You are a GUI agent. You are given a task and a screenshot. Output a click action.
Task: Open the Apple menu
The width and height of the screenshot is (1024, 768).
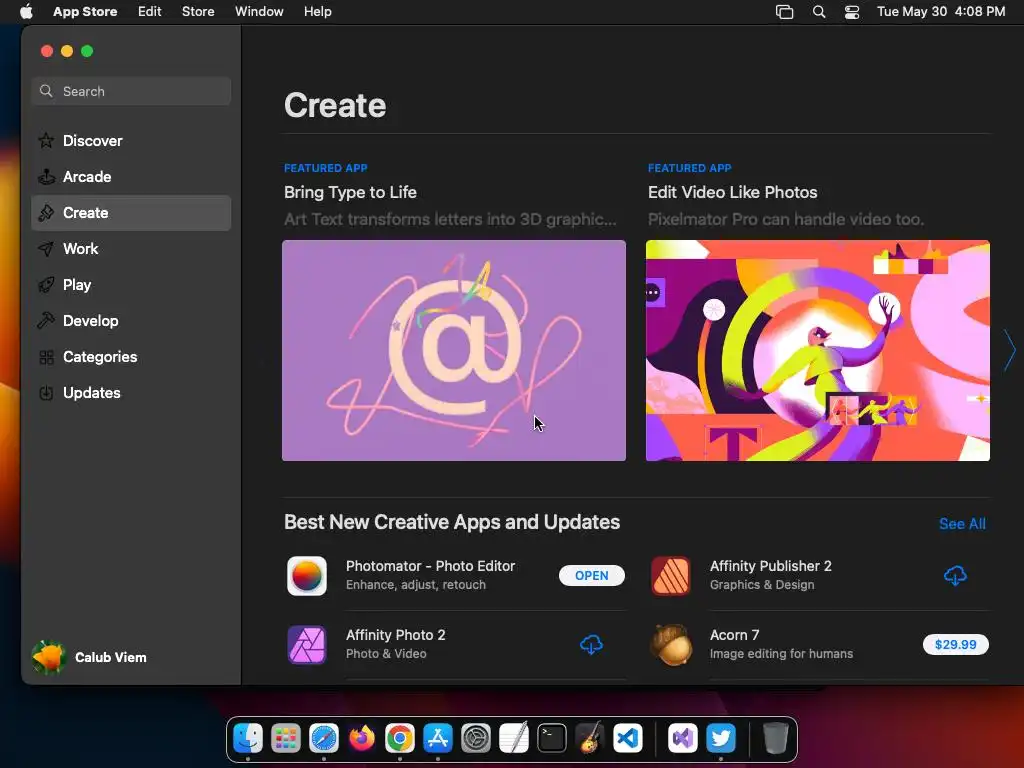coord(26,12)
